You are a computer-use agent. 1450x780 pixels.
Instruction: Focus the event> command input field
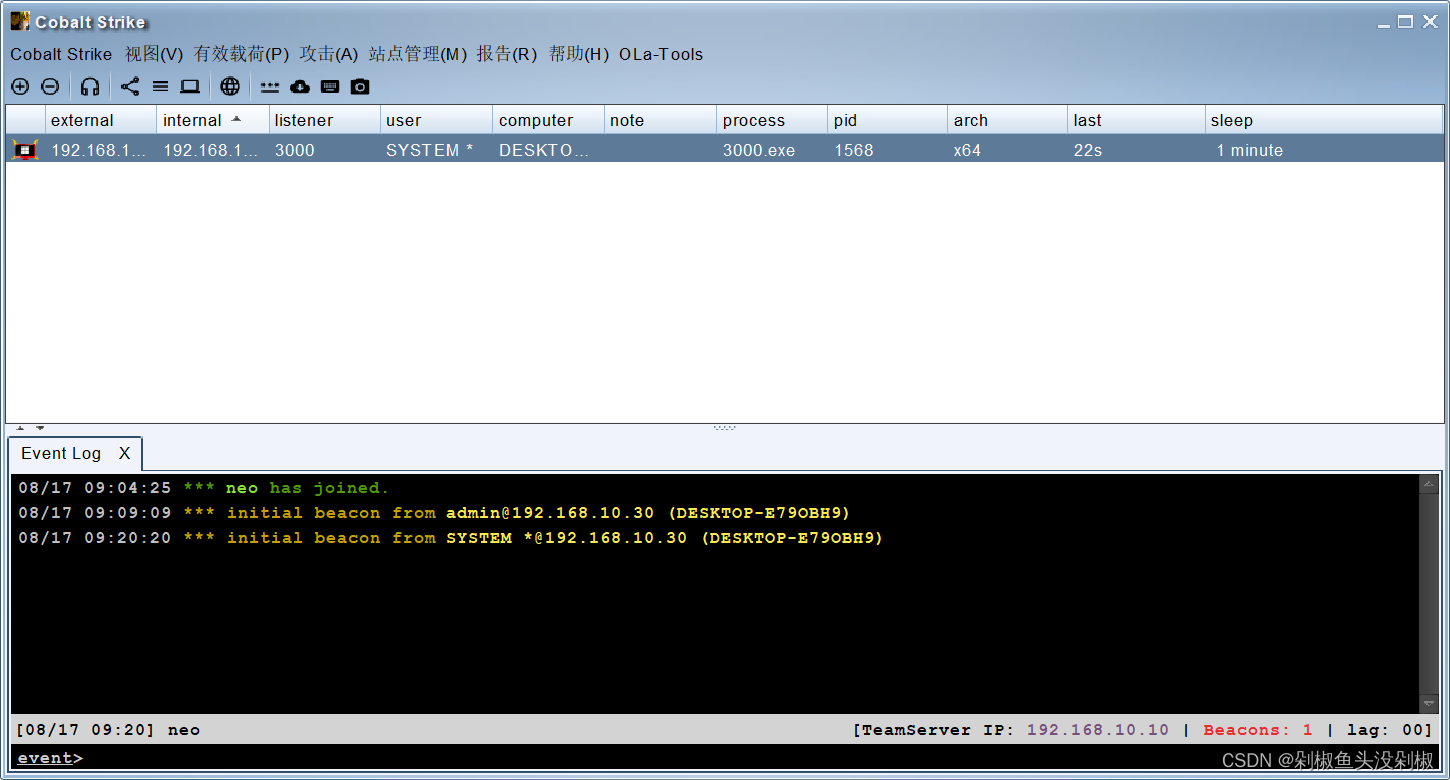tap(725, 758)
